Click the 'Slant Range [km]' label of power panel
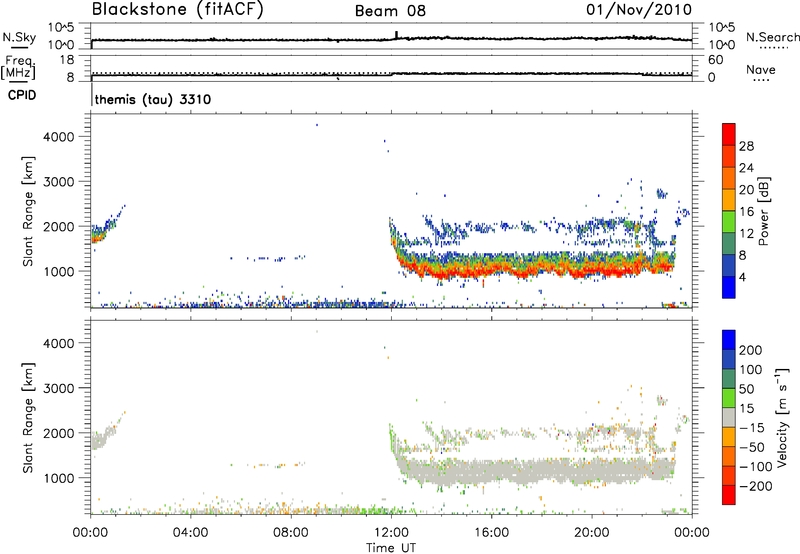 click(x=28, y=211)
